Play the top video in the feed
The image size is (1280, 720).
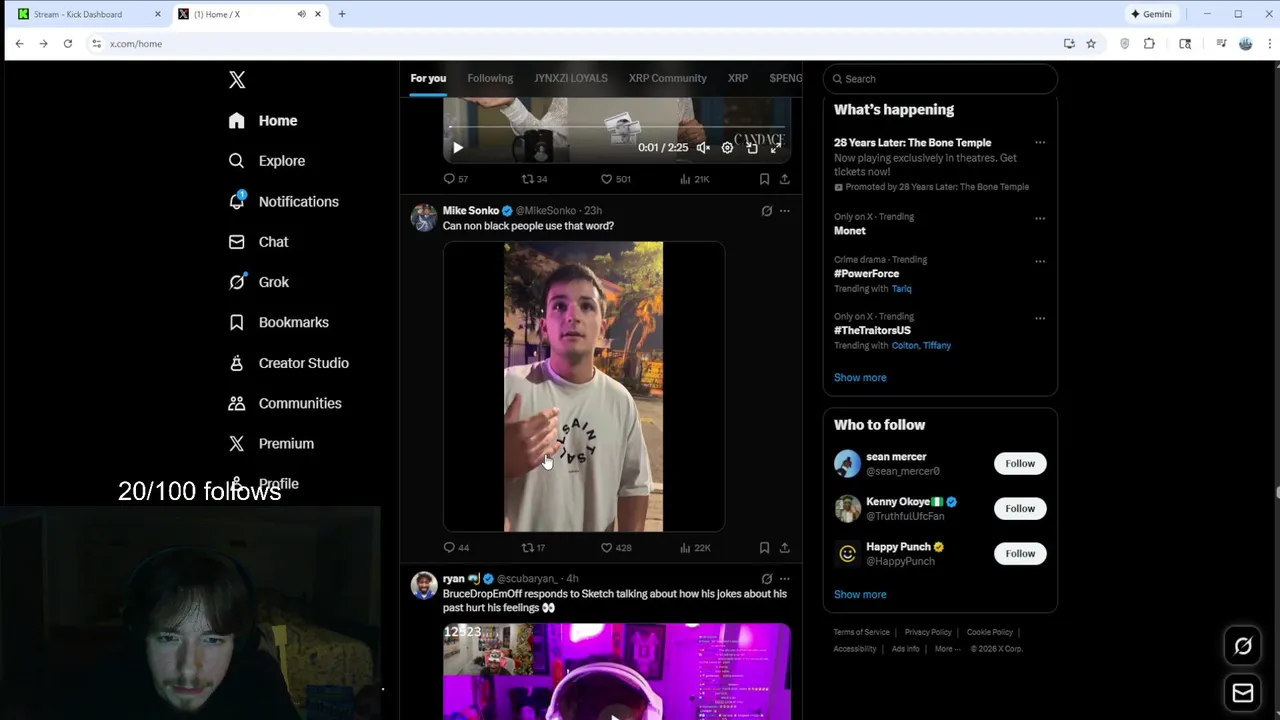(x=458, y=148)
